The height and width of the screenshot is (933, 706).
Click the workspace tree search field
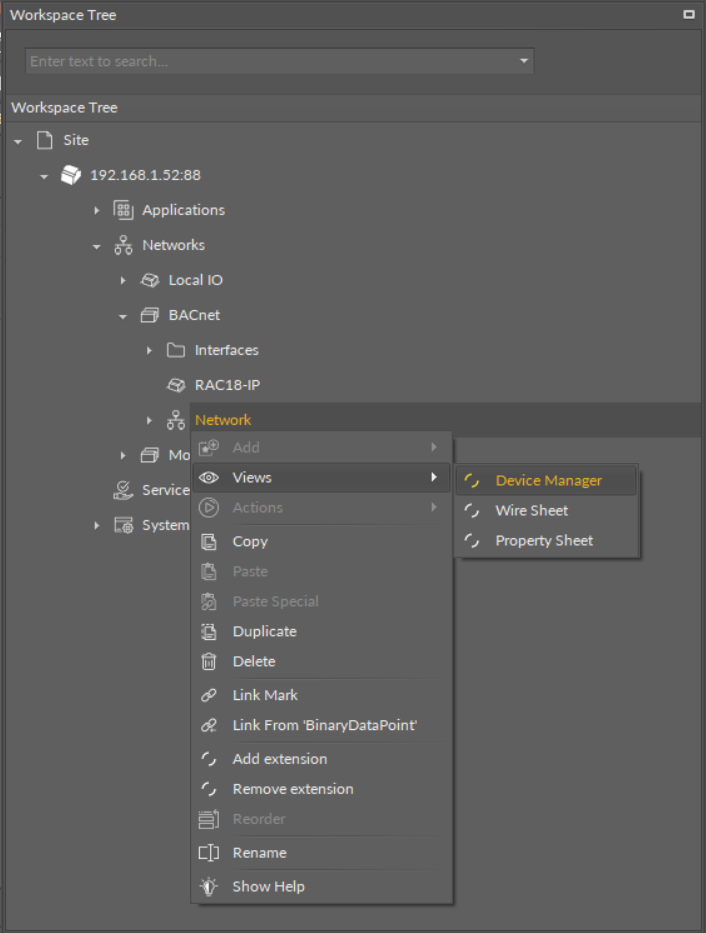click(x=270, y=61)
